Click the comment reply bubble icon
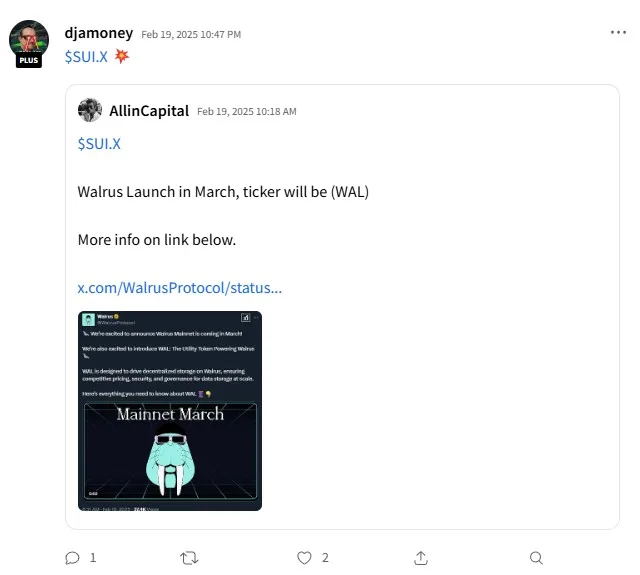The width and height of the screenshot is (640, 575). [x=72, y=557]
